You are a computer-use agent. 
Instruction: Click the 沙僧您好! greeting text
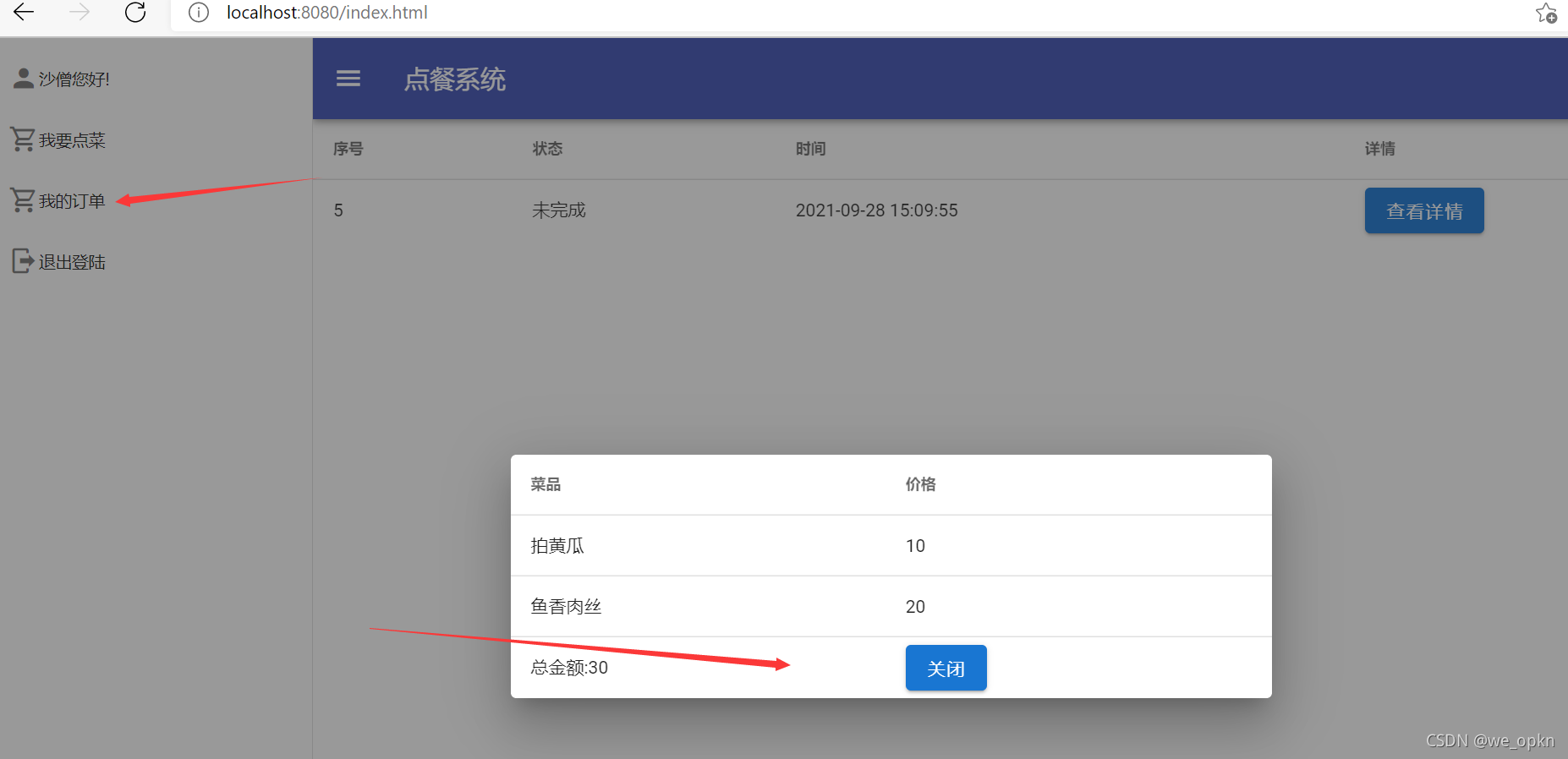[74, 79]
